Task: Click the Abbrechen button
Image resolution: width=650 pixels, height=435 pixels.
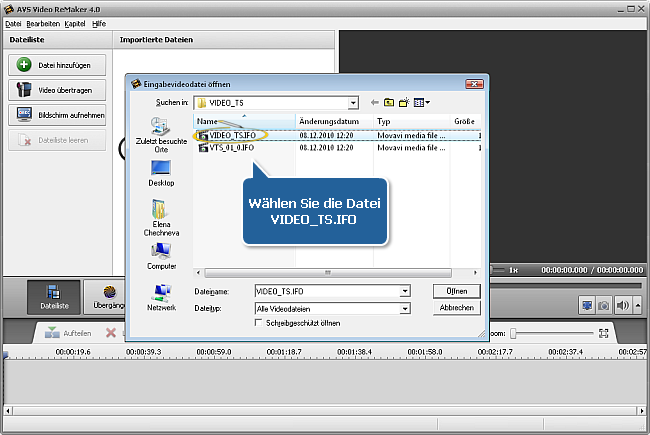Action: [457, 308]
